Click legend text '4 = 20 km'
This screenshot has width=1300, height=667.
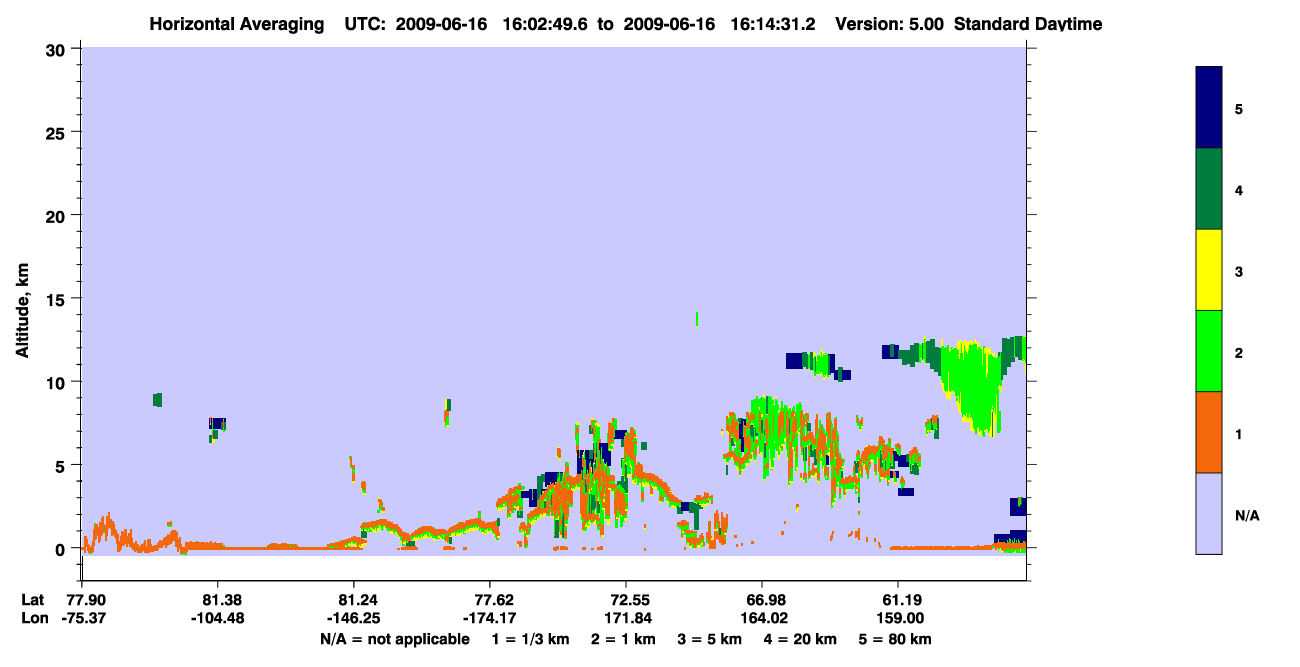(801, 639)
